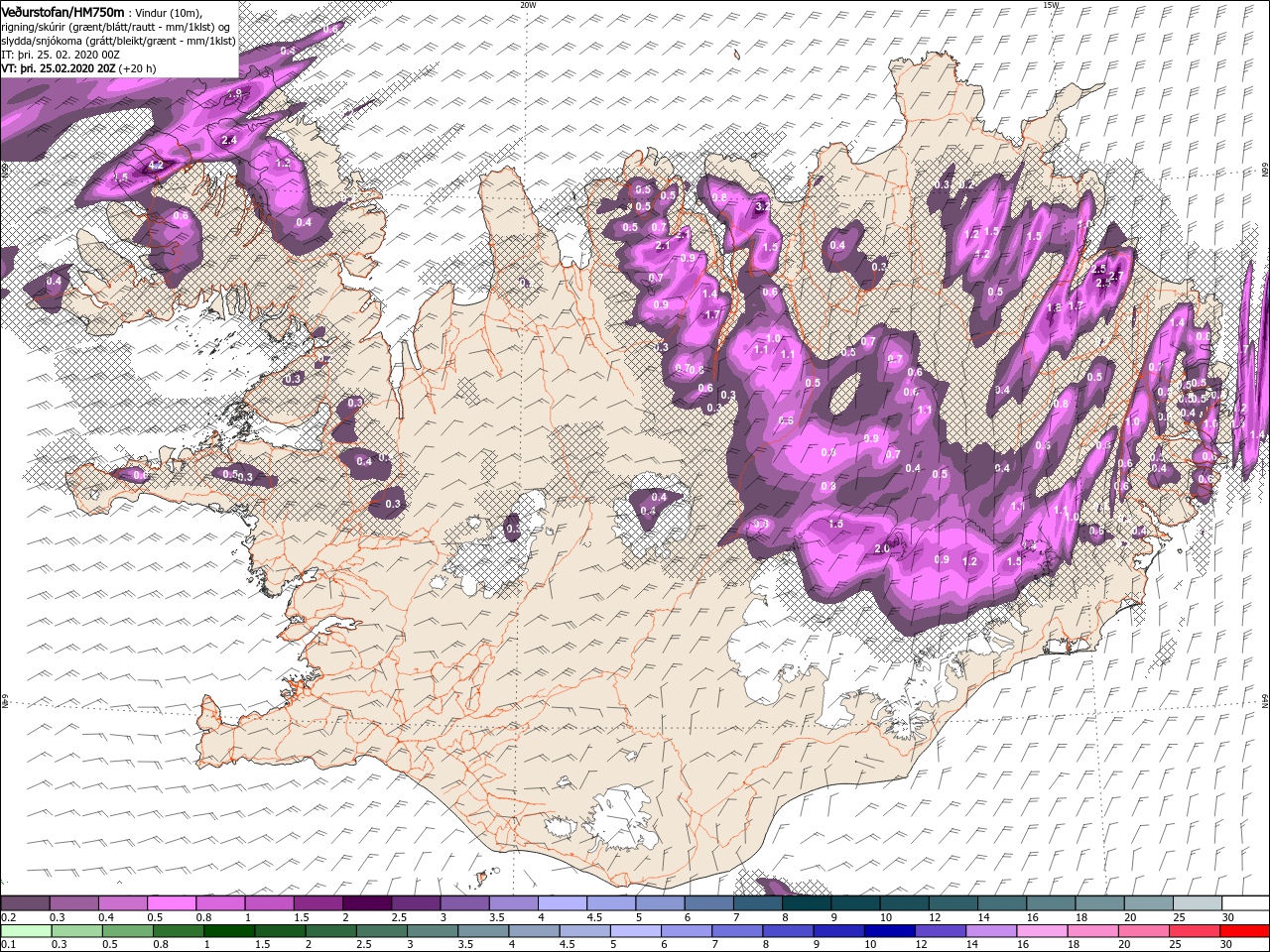Pick the darkest green swatch between 1 and 1.5
This screenshot has height=952, width=1270.
[230, 931]
